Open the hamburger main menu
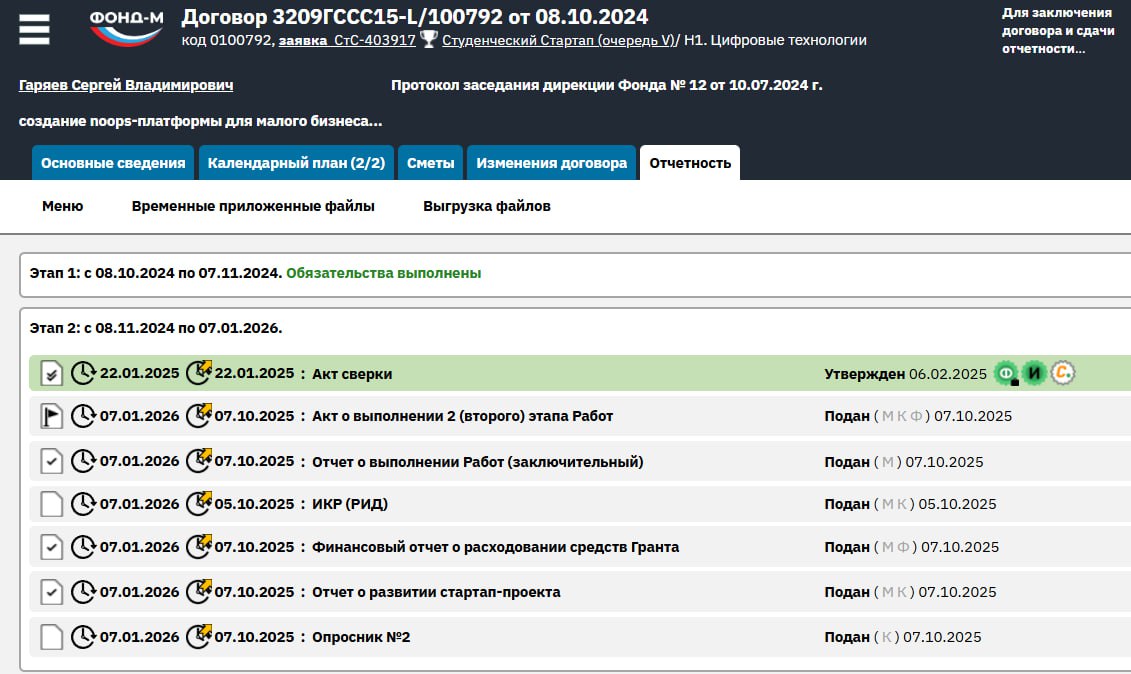The image size is (1131, 674). [x=34, y=29]
